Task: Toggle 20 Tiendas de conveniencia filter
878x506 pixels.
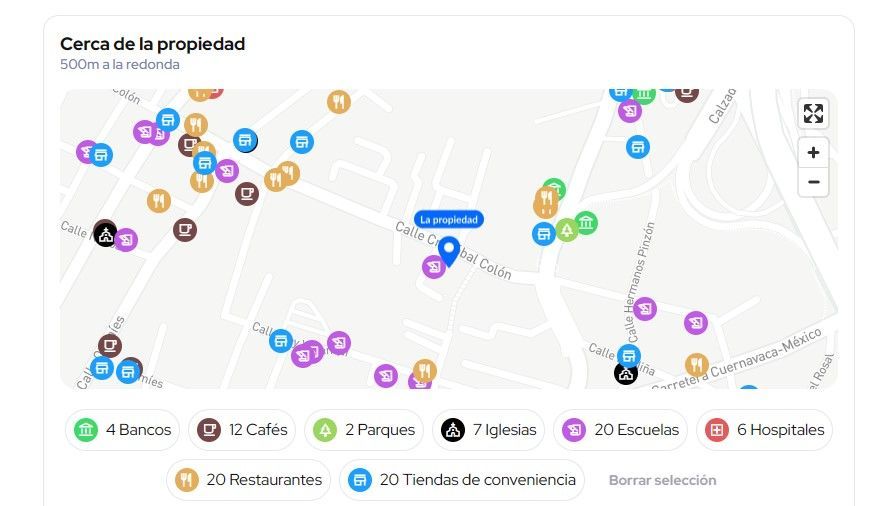Action: 462,480
